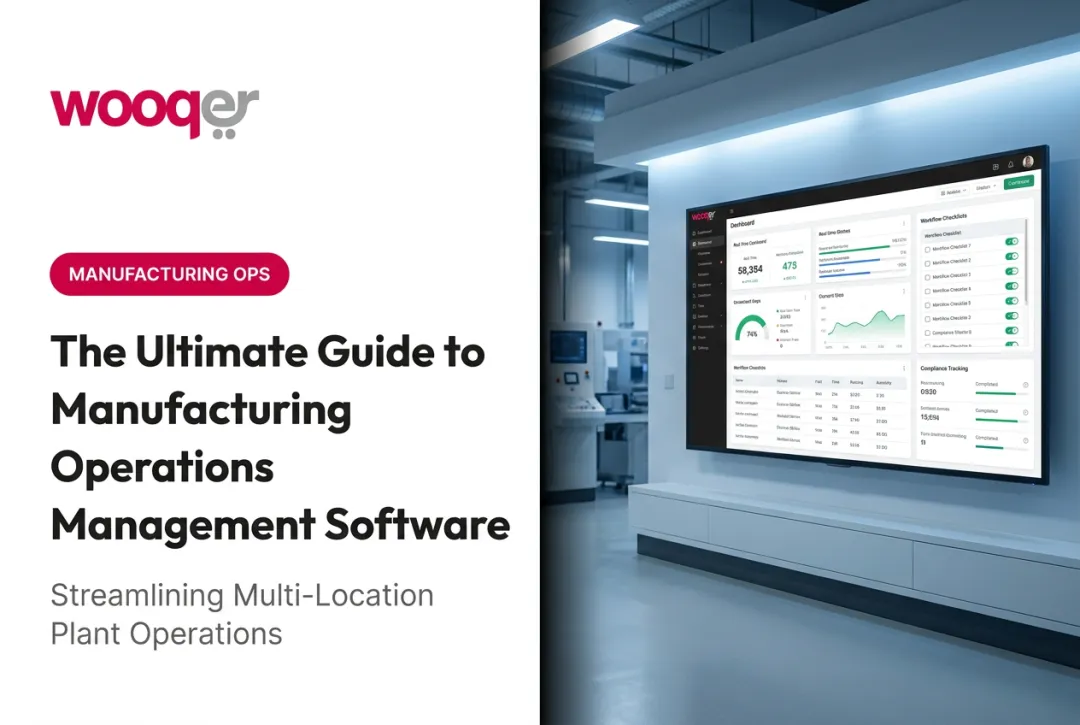This screenshot has height=725, width=1080.
Task: Tick the checkbox for Workflow Checklist 7
Action: pos(927,250)
